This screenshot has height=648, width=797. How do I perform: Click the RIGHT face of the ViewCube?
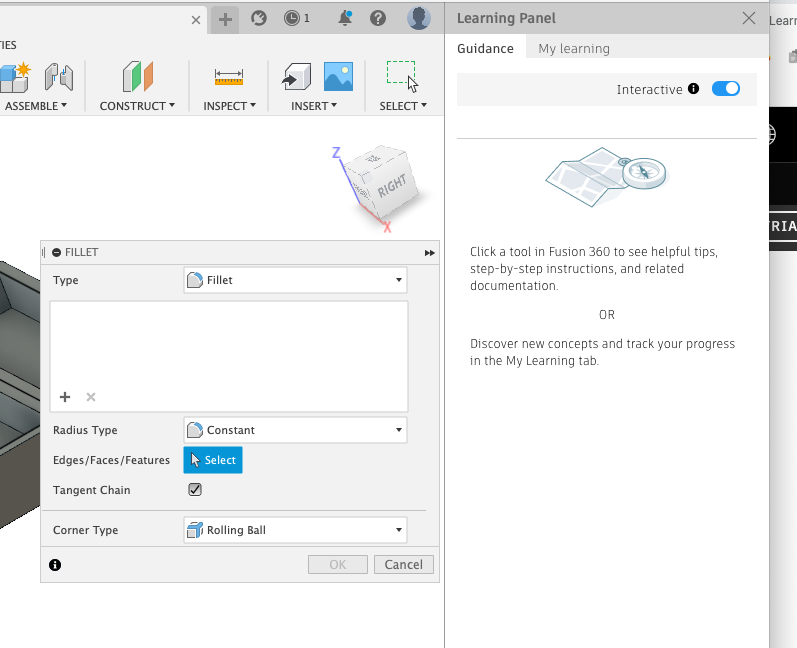coord(392,186)
